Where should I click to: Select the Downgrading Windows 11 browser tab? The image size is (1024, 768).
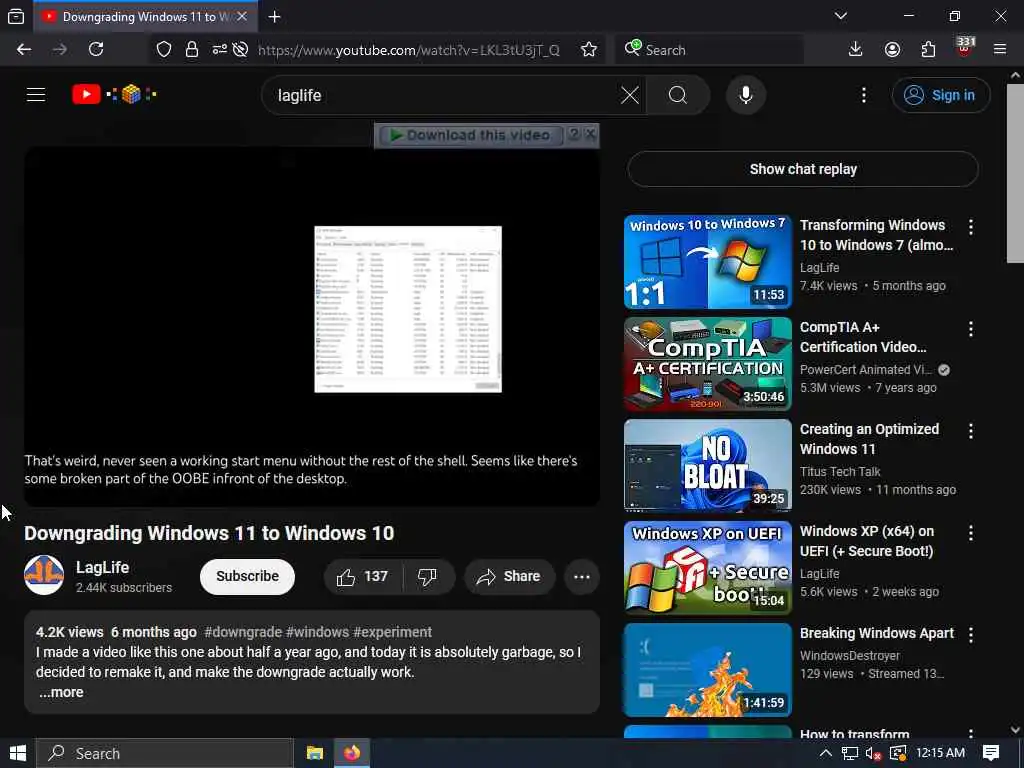click(144, 17)
